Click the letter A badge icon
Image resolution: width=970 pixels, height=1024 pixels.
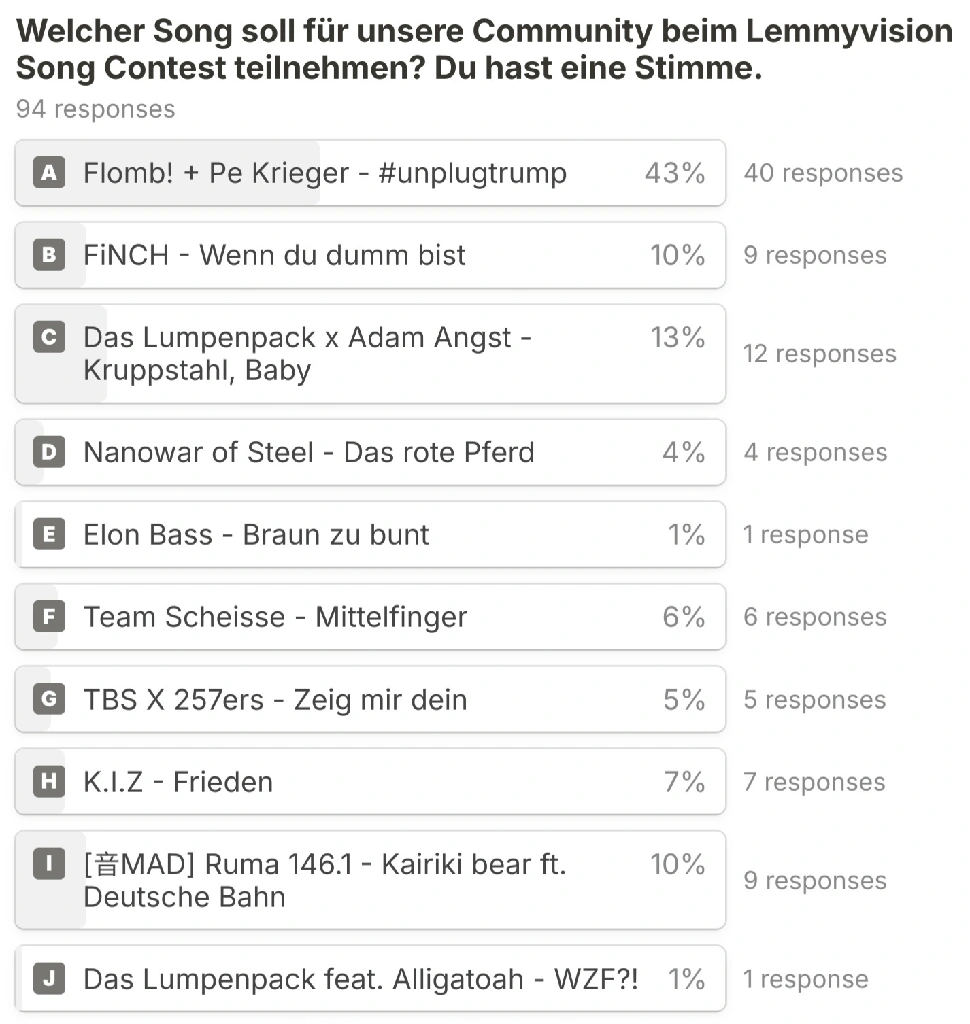[49, 172]
